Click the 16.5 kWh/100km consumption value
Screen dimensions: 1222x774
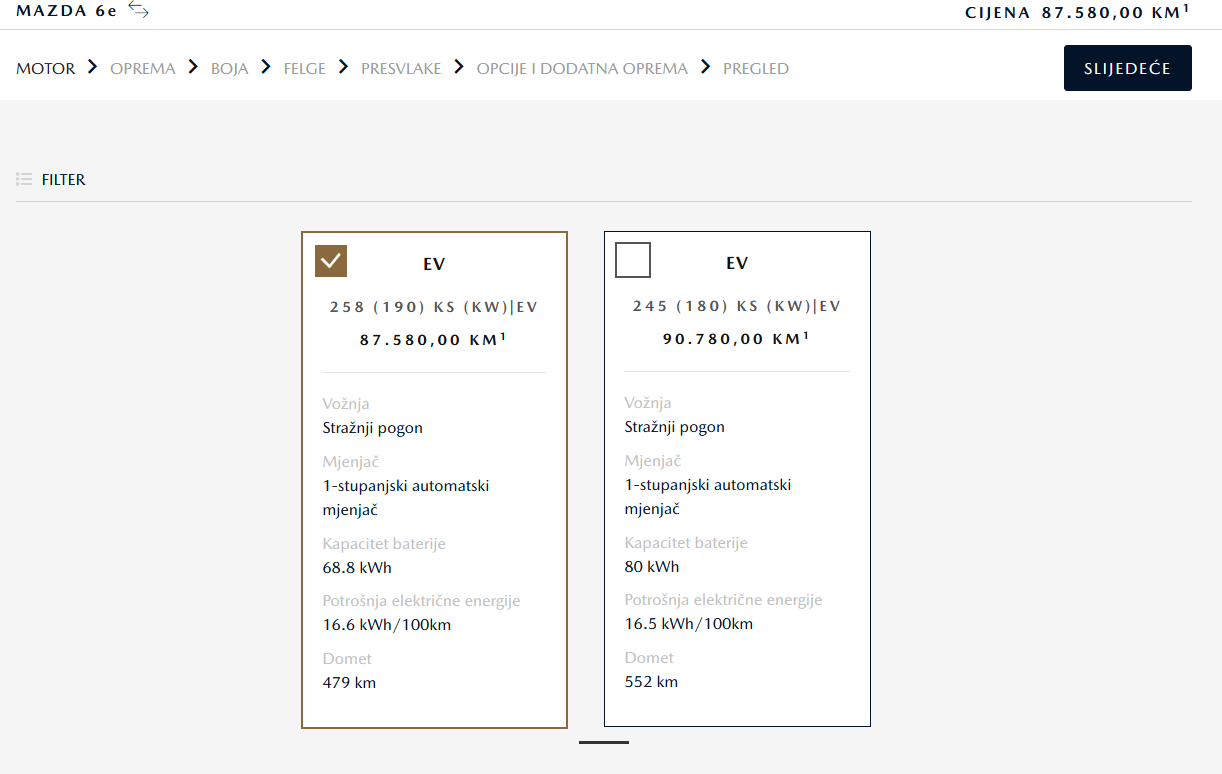[689, 624]
